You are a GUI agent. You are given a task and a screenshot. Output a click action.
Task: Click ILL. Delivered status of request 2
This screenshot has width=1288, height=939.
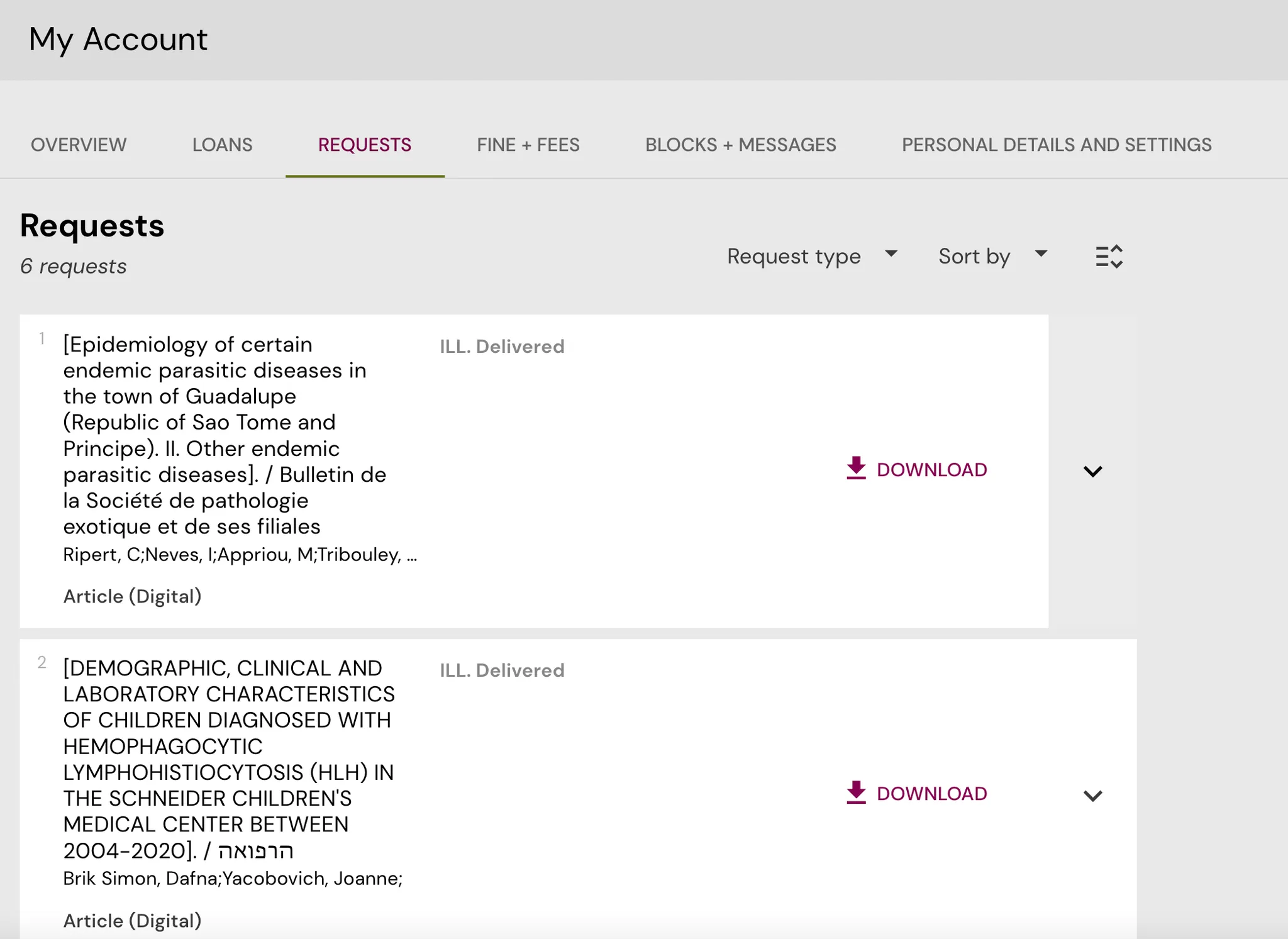click(502, 670)
